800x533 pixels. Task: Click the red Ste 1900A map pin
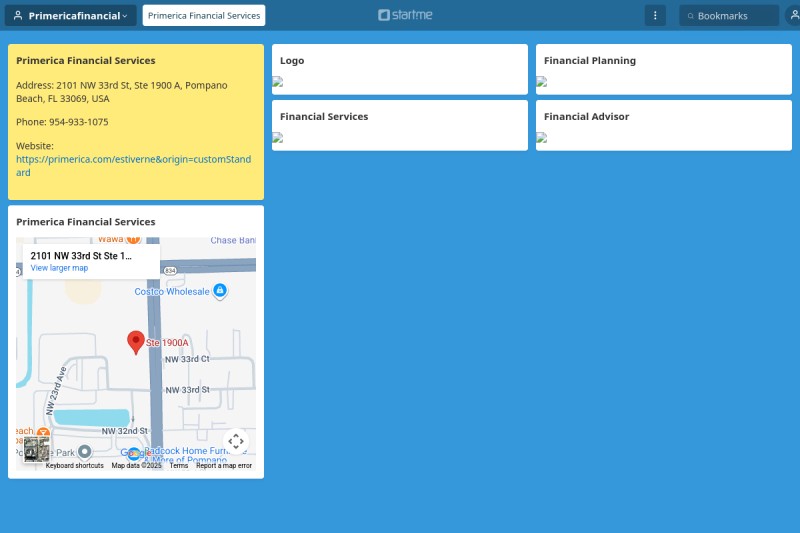click(136, 342)
